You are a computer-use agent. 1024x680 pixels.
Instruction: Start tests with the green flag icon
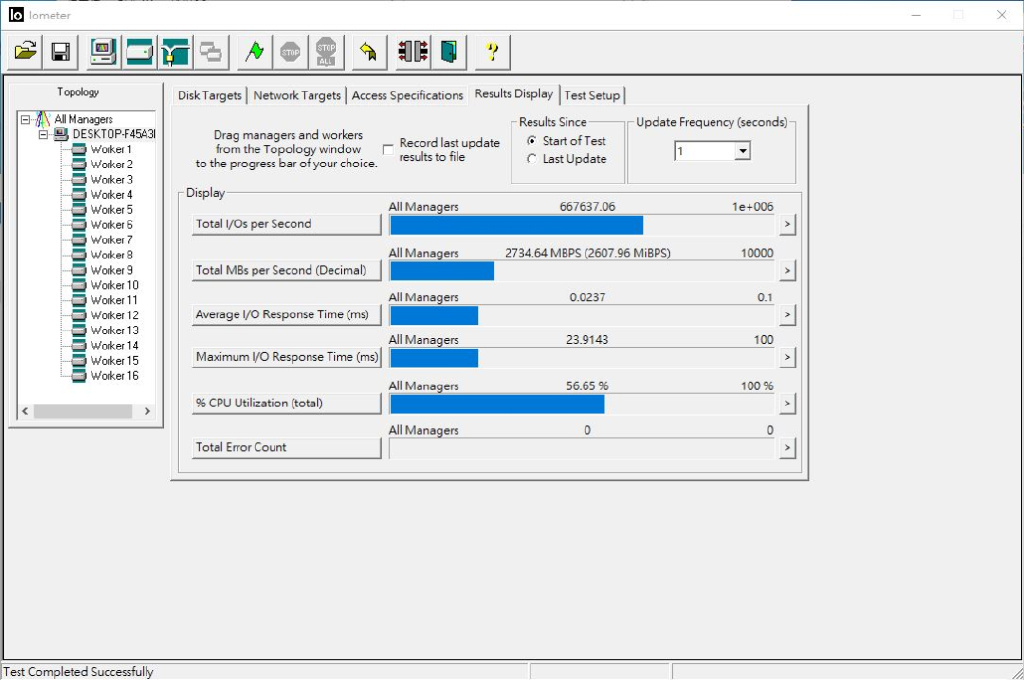pyautogui.click(x=255, y=51)
